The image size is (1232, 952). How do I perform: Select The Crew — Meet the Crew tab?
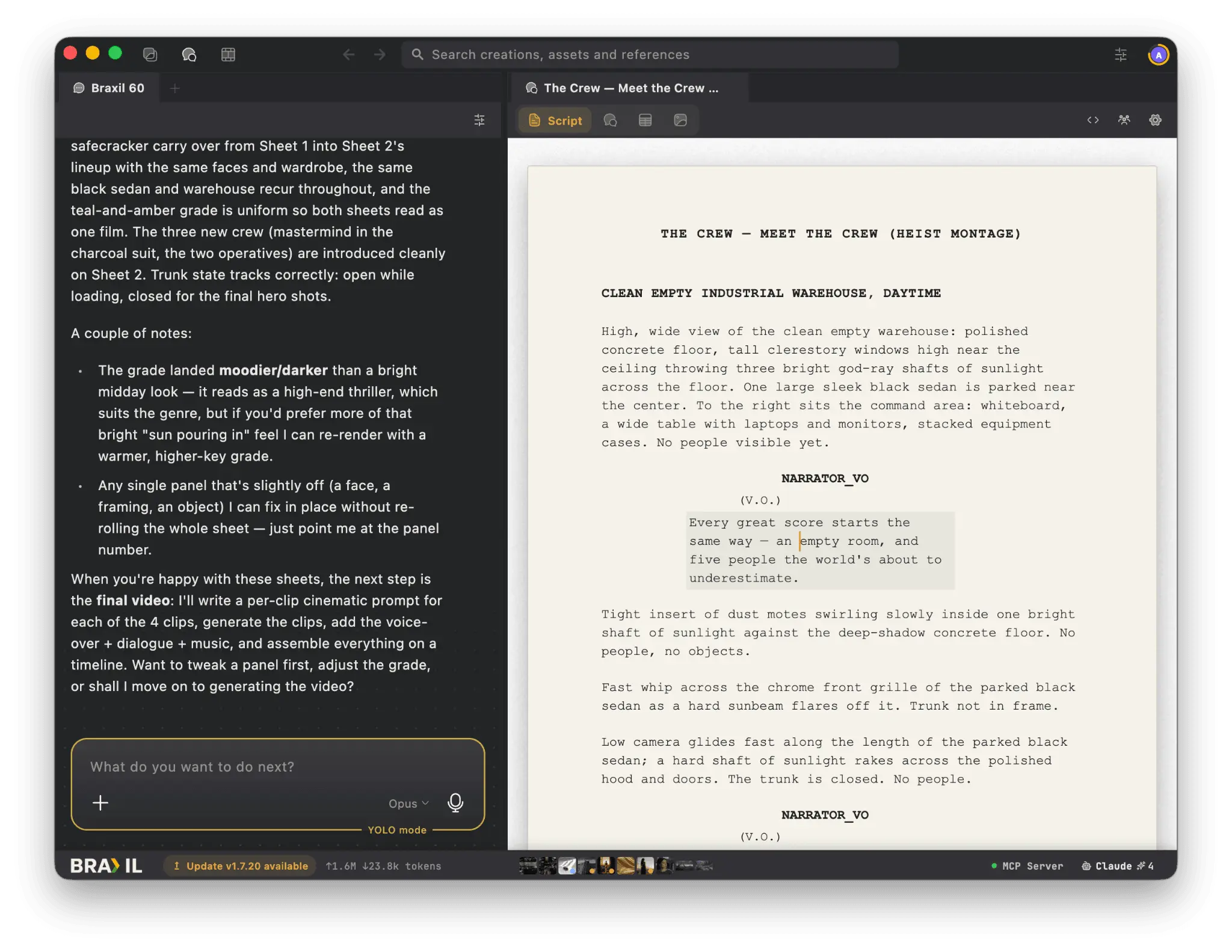629,88
